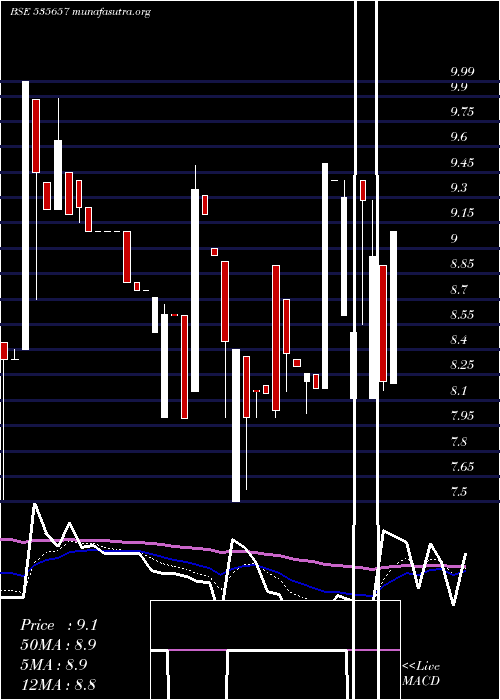
Task: Click the 50MA : 8.9 readout
Action: coord(58,645)
